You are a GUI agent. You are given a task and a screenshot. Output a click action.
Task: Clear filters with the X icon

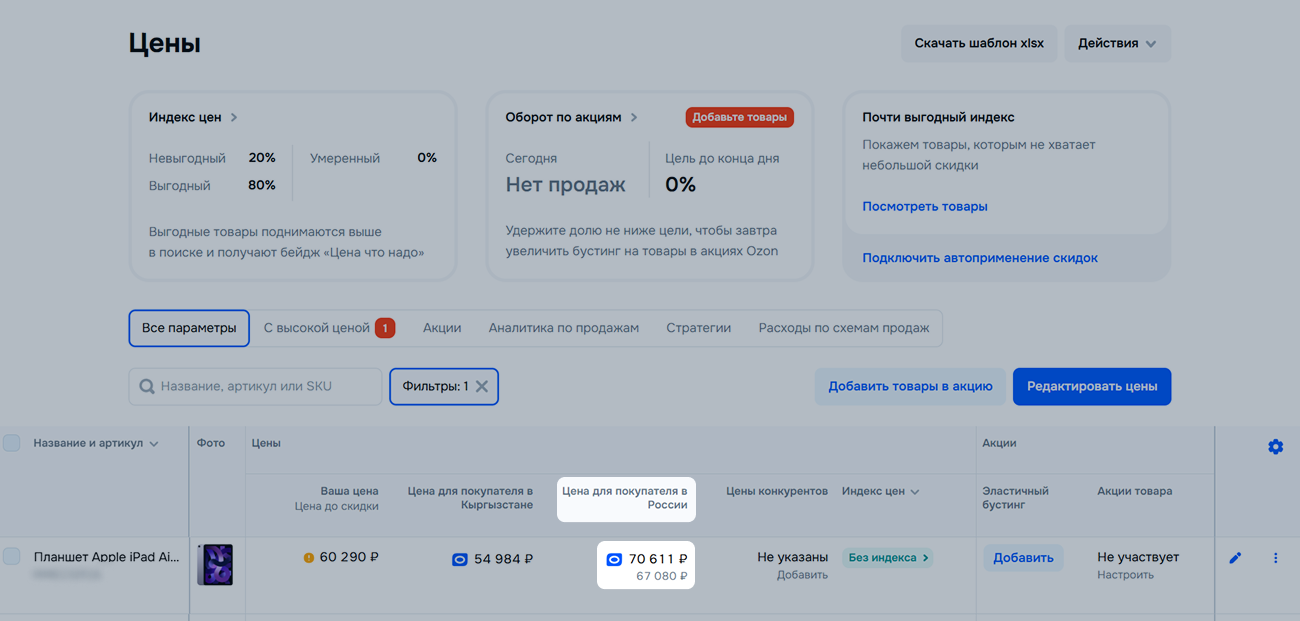(481, 387)
